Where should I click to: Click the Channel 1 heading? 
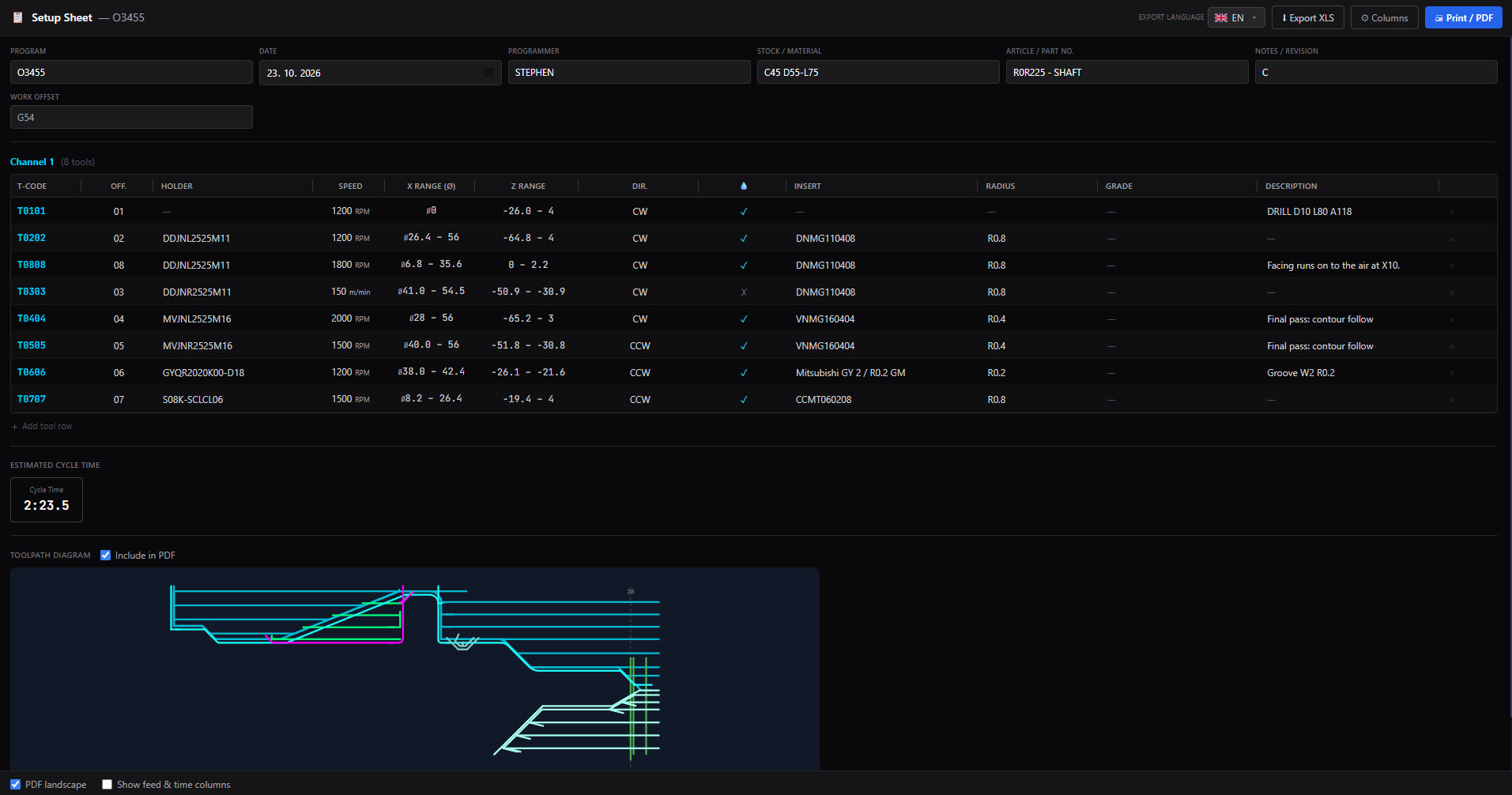[x=32, y=162]
